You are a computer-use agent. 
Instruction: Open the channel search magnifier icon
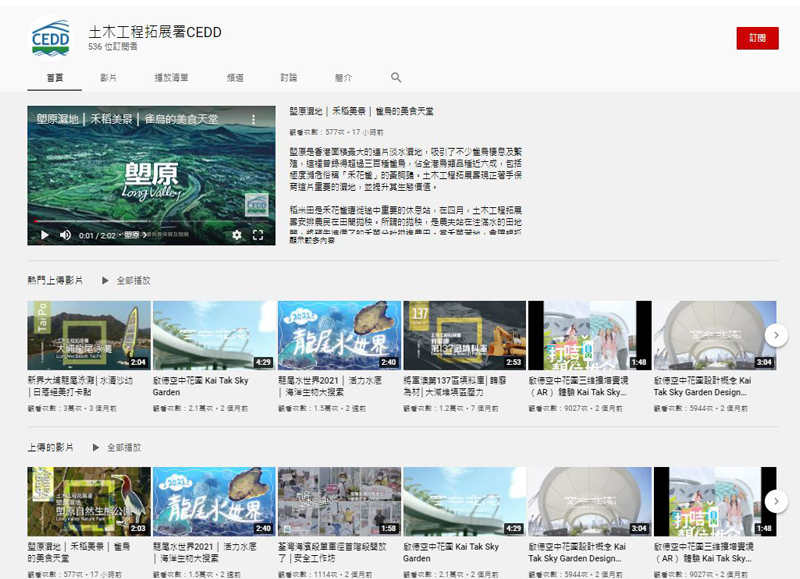(x=396, y=77)
